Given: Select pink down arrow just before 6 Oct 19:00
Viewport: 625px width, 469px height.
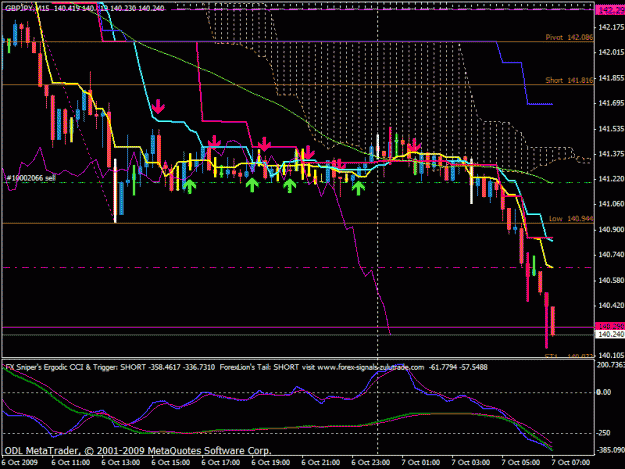Looking at the screenshot, I should [x=264, y=144].
